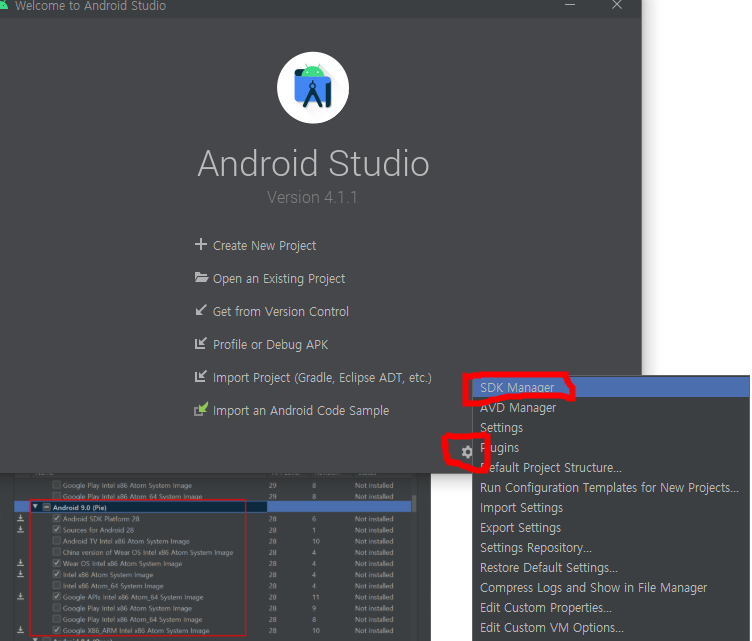
Task: Click the arrow icon beside Get from Version Control
Action: pos(200,310)
